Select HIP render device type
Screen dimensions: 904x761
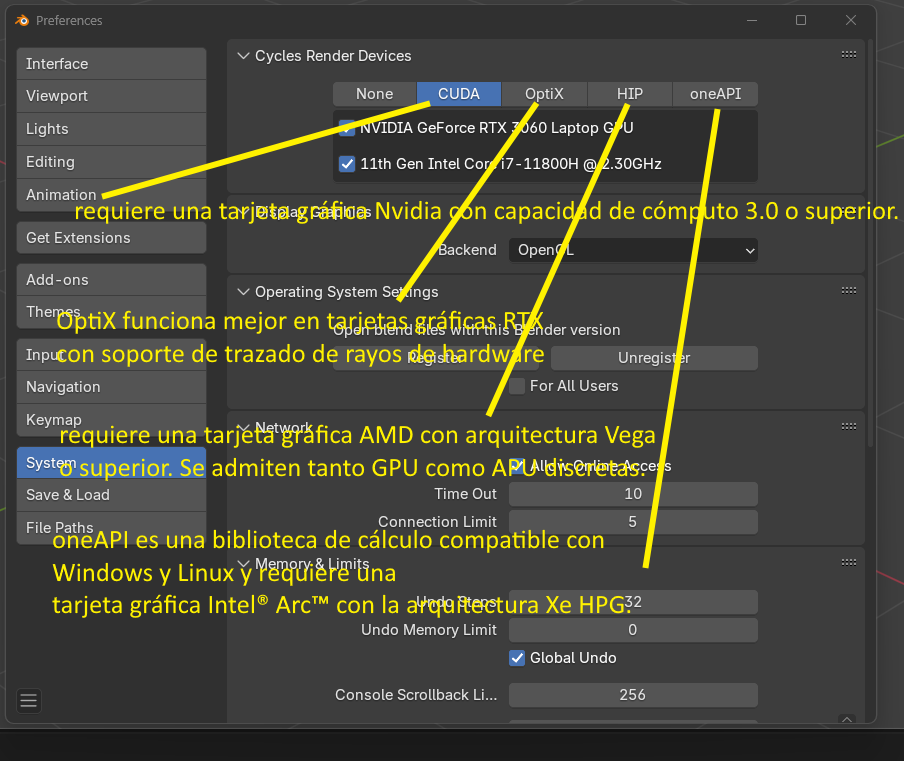tap(630, 94)
